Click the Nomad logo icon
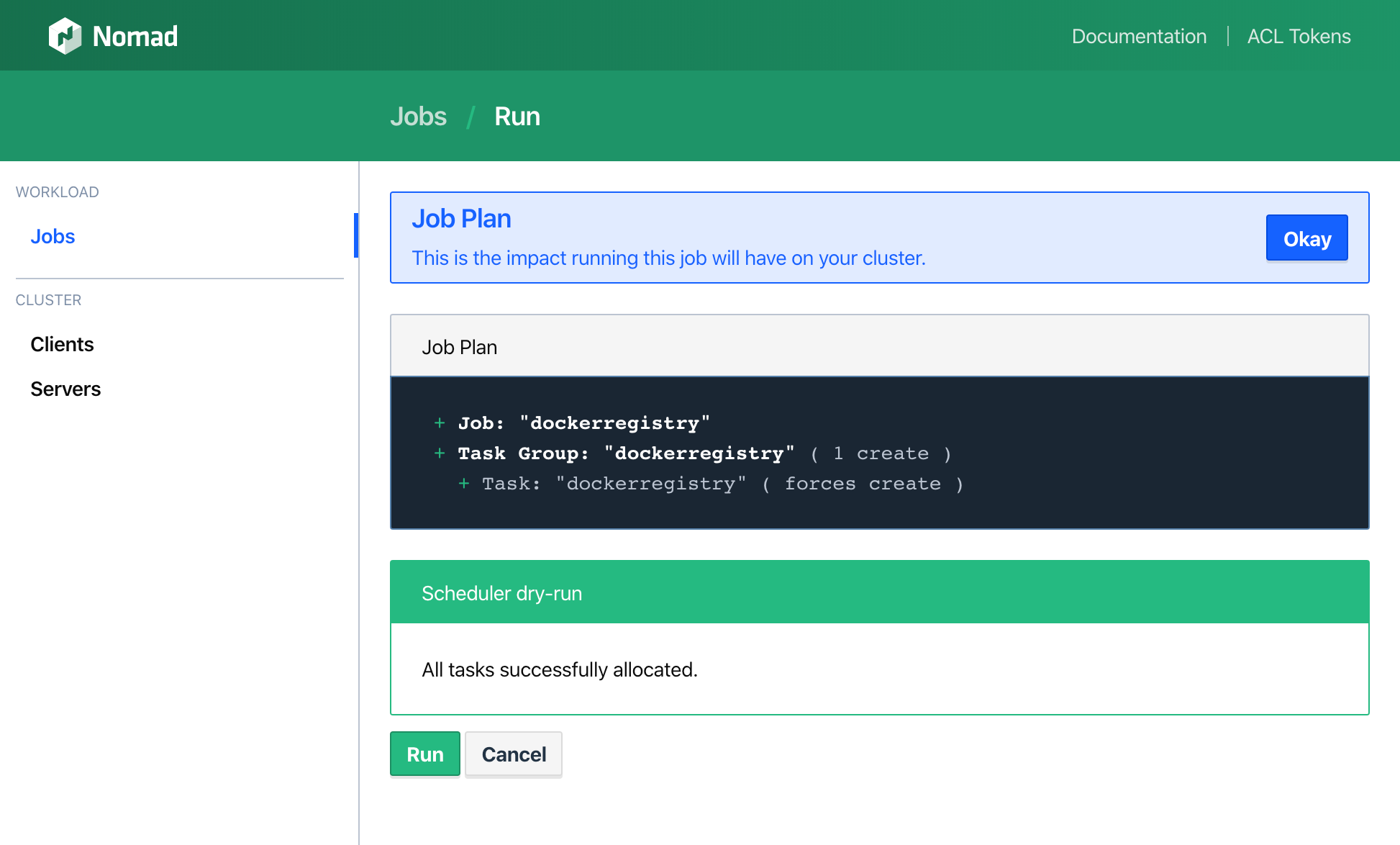 pyautogui.click(x=65, y=36)
